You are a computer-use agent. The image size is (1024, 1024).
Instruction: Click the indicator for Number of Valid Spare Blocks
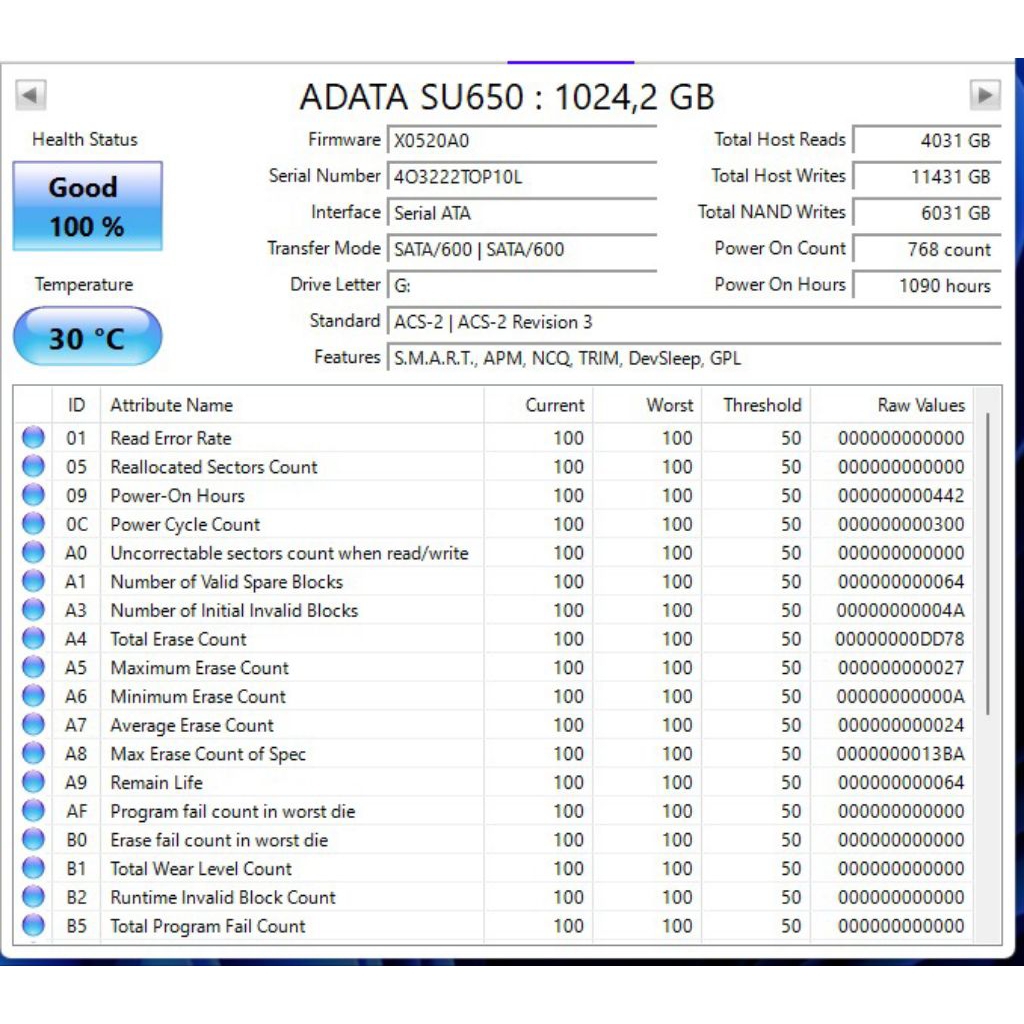[x=33, y=582]
